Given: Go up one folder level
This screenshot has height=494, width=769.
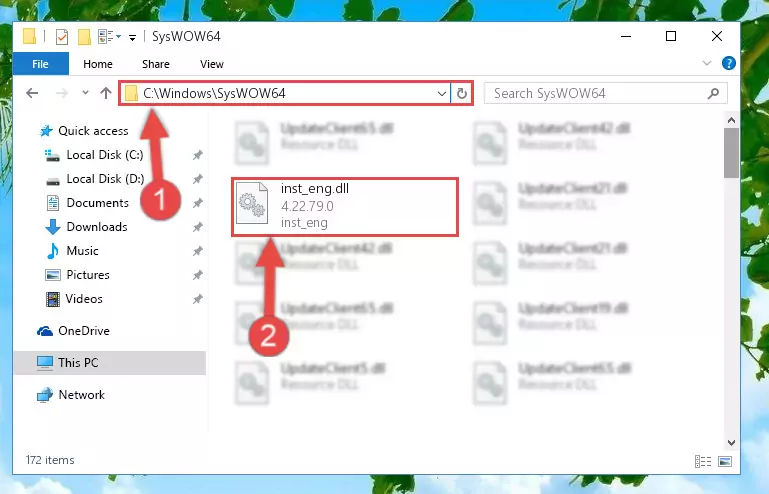Looking at the screenshot, I should pyautogui.click(x=106, y=93).
